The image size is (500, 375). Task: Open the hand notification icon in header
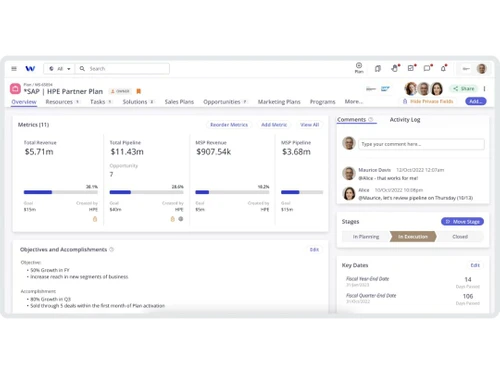pyautogui.click(x=395, y=68)
